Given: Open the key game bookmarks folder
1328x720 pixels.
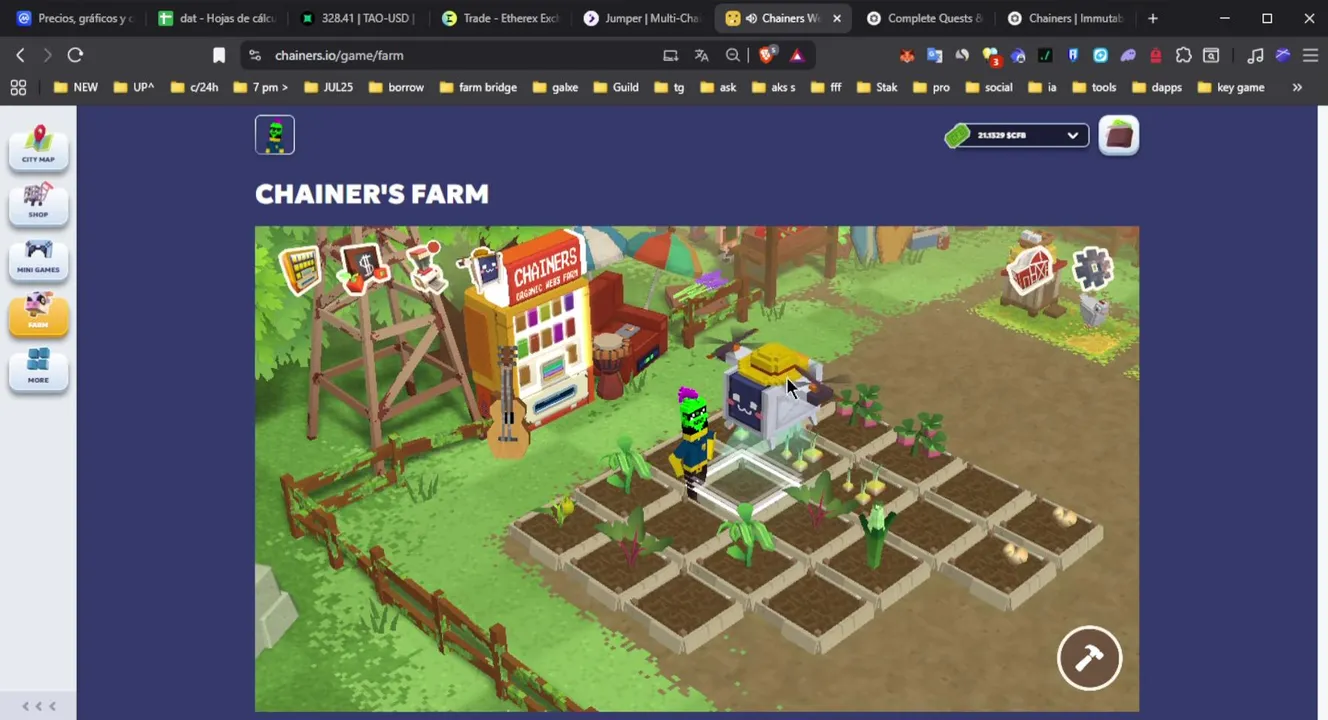Looking at the screenshot, I should (1231, 87).
